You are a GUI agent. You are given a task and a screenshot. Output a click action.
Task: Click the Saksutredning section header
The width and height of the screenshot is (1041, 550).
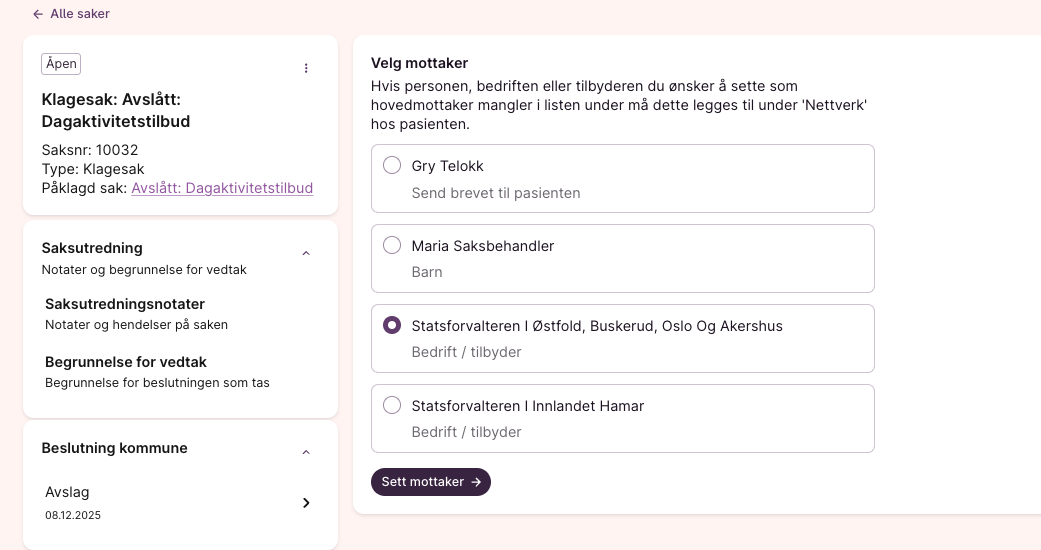click(x=92, y=248)
